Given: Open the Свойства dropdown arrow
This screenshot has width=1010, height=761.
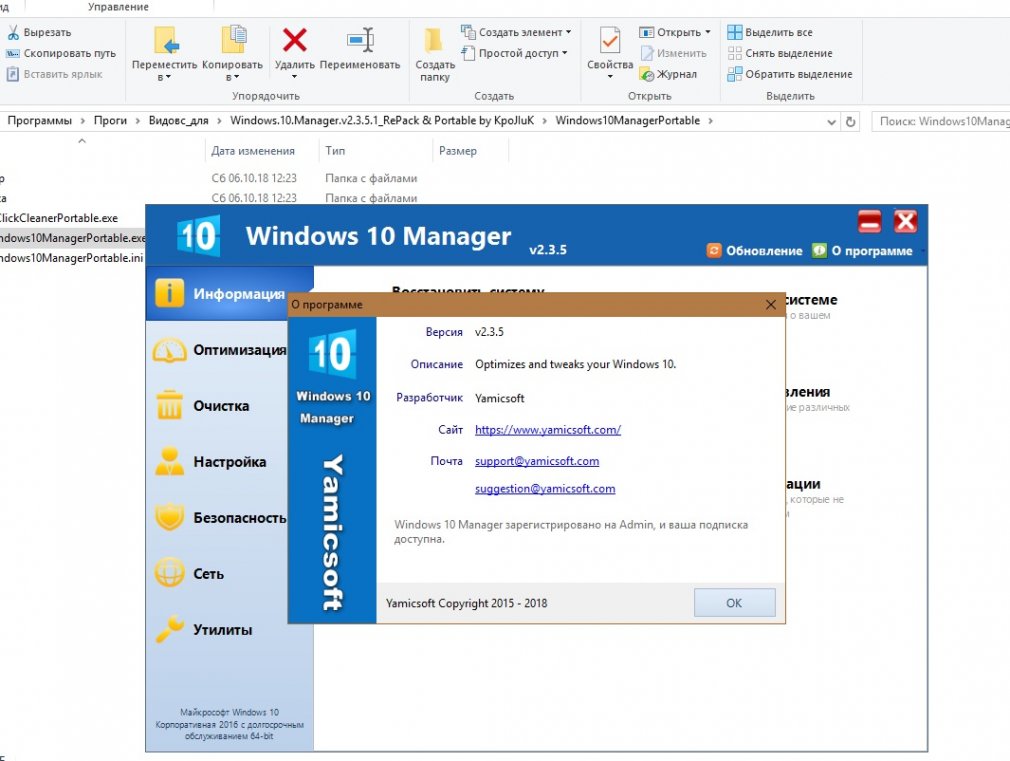Looking at the screenshot, I should [x=609, y=77].
